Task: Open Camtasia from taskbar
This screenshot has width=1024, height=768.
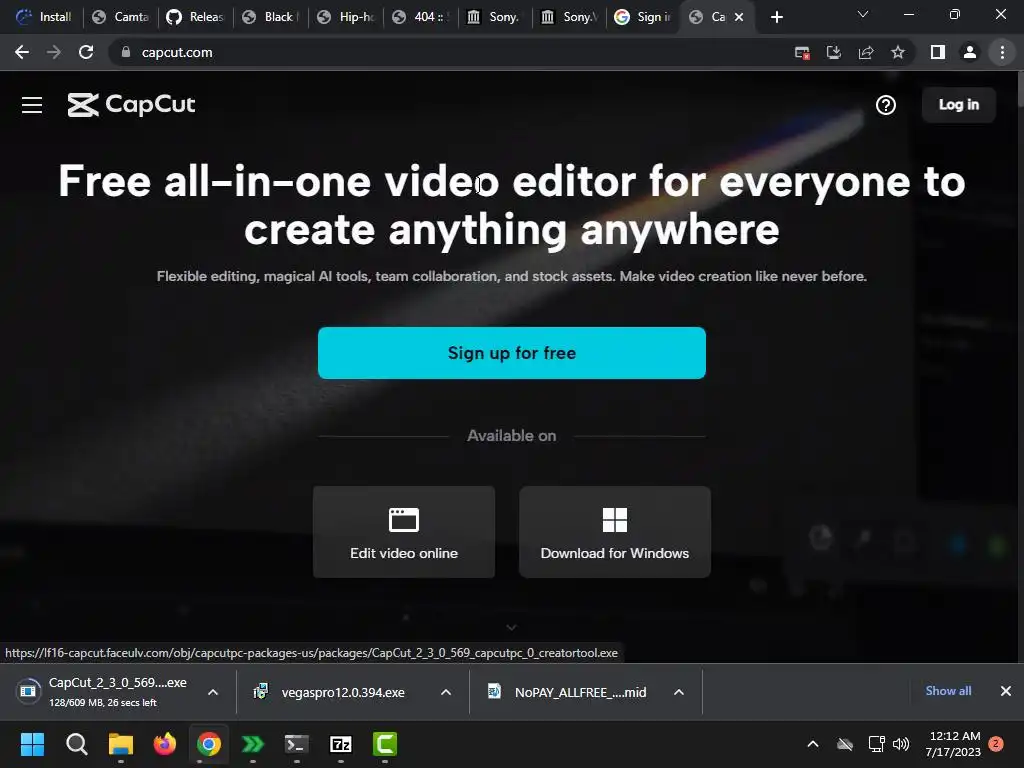Action: click(385, 744)
